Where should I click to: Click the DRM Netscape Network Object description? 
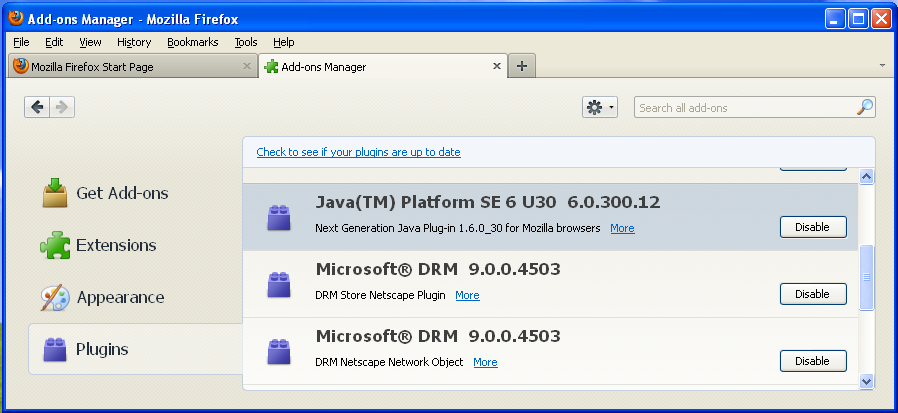click(389, 362)
